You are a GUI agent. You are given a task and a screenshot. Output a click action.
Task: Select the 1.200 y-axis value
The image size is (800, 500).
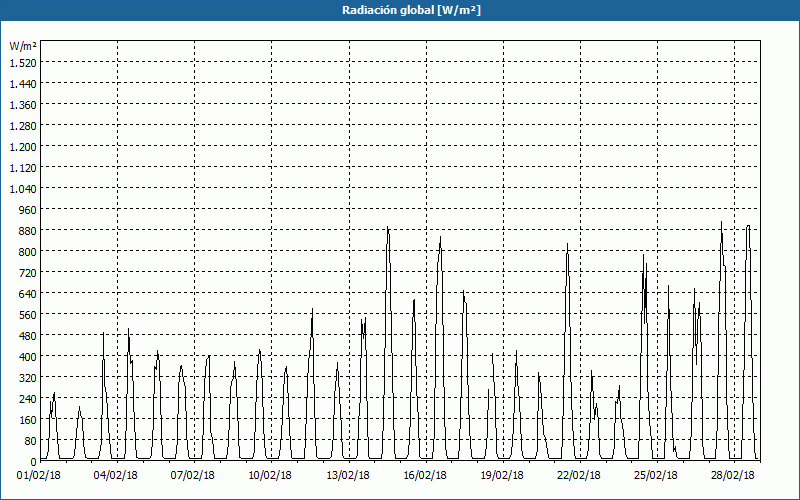23,146
